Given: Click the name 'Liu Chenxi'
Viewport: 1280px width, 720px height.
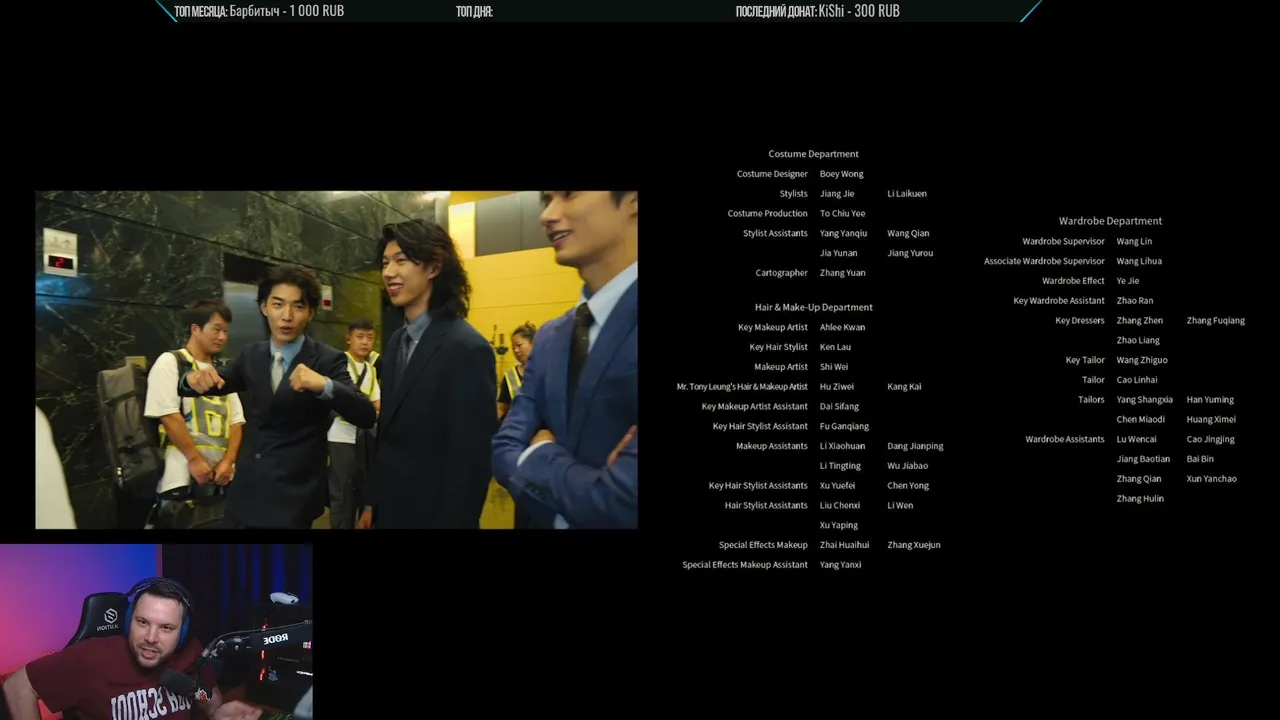Looking at the screenshot, I should coord(840,506).
